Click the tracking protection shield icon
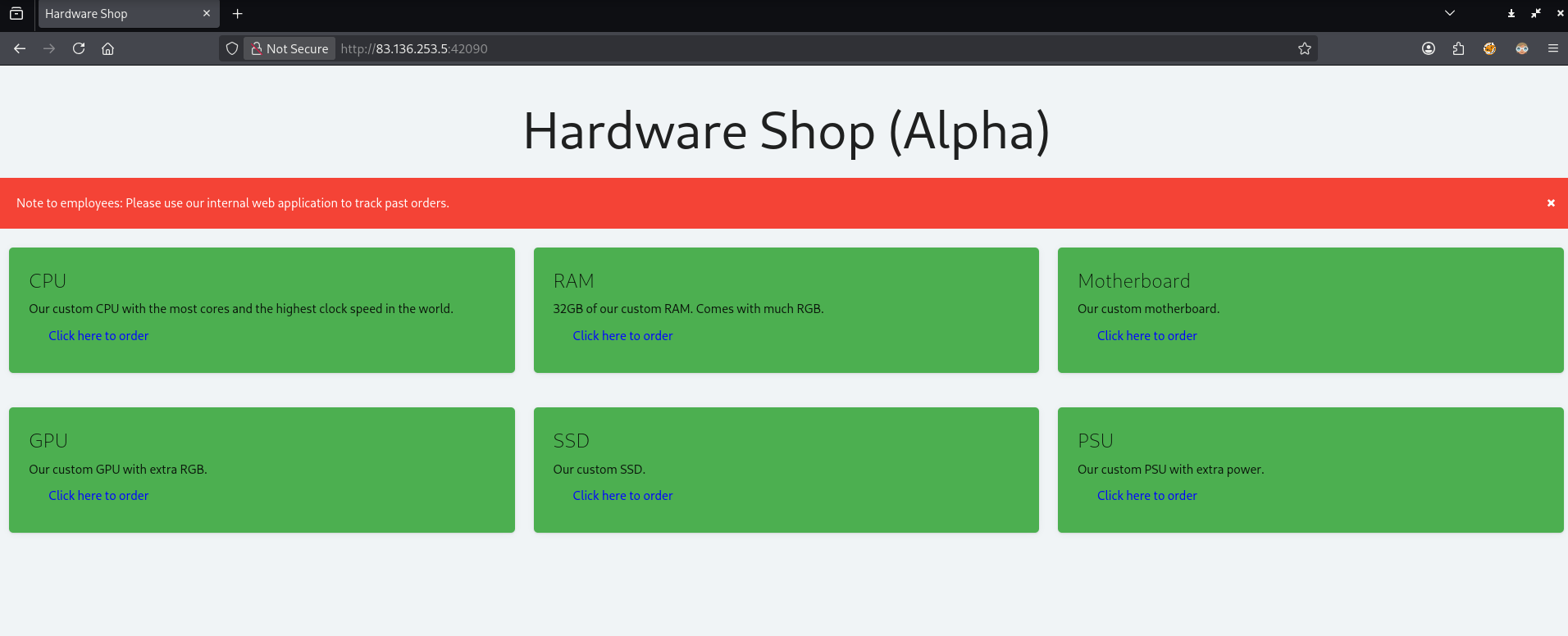The width and height of the screenshot is (1568, 636). [232, 48]
